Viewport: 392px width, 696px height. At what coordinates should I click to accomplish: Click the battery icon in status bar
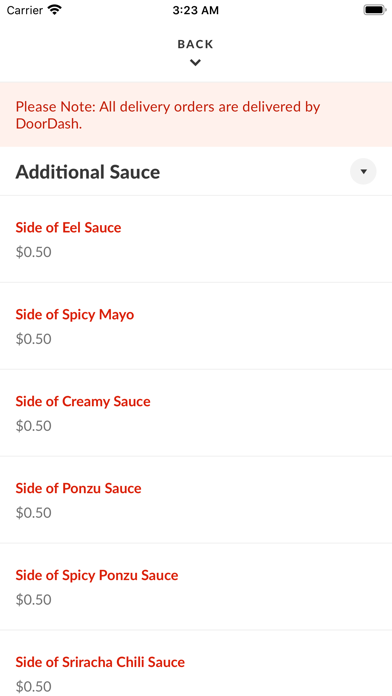coord(375,10)
